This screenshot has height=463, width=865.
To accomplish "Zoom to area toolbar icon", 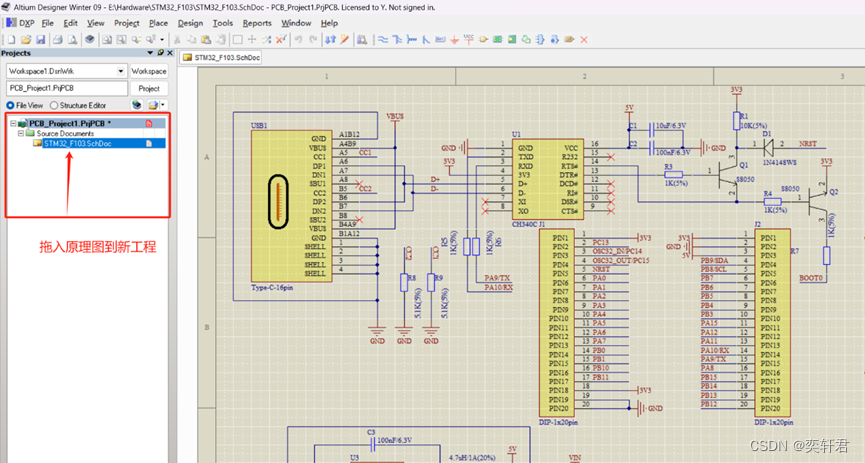I will pyautogui.click(x=121, y=40).
